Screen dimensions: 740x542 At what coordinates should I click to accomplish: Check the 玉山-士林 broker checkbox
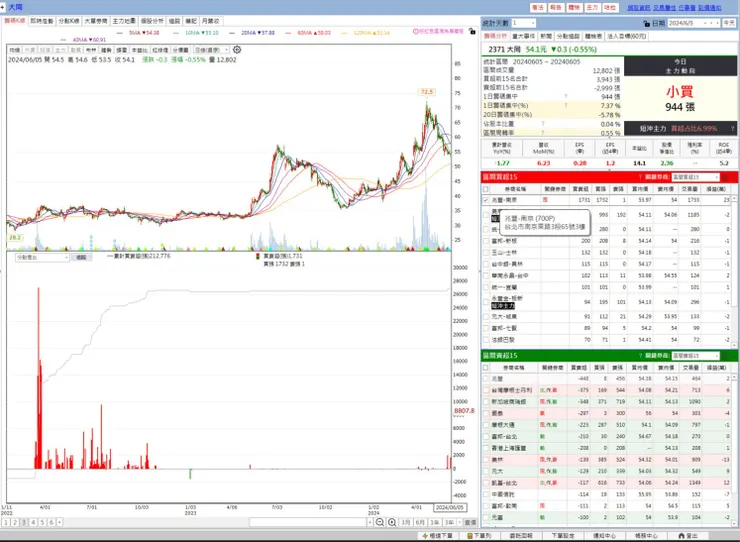tap(486, 253)
